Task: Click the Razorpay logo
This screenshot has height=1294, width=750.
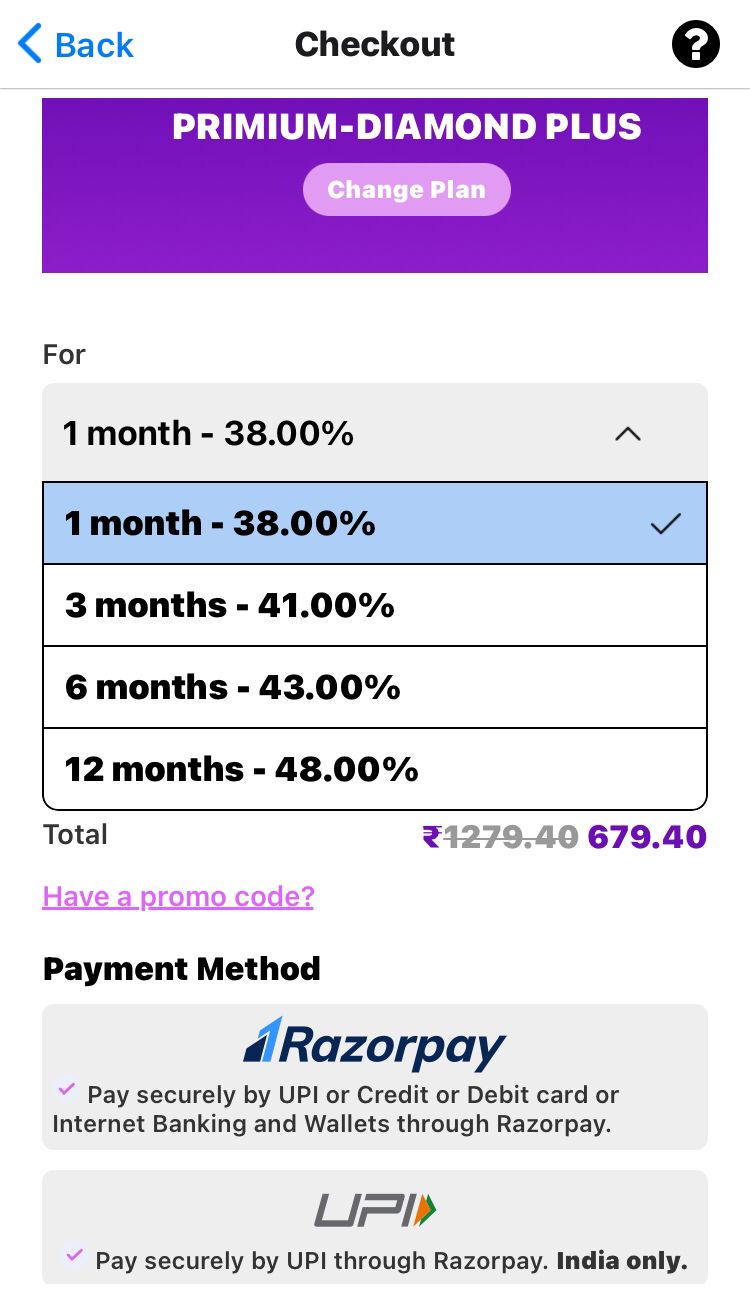Action: pyautogui.click(x=375, y=1044)
